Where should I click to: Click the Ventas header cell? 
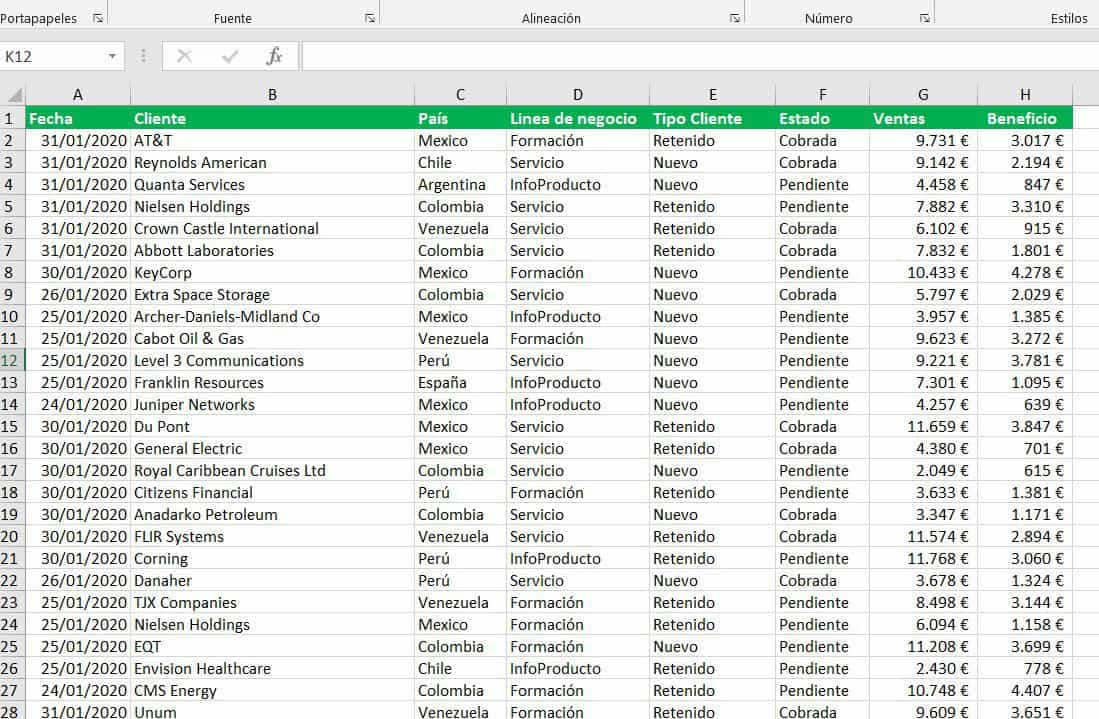coord(923,118)
